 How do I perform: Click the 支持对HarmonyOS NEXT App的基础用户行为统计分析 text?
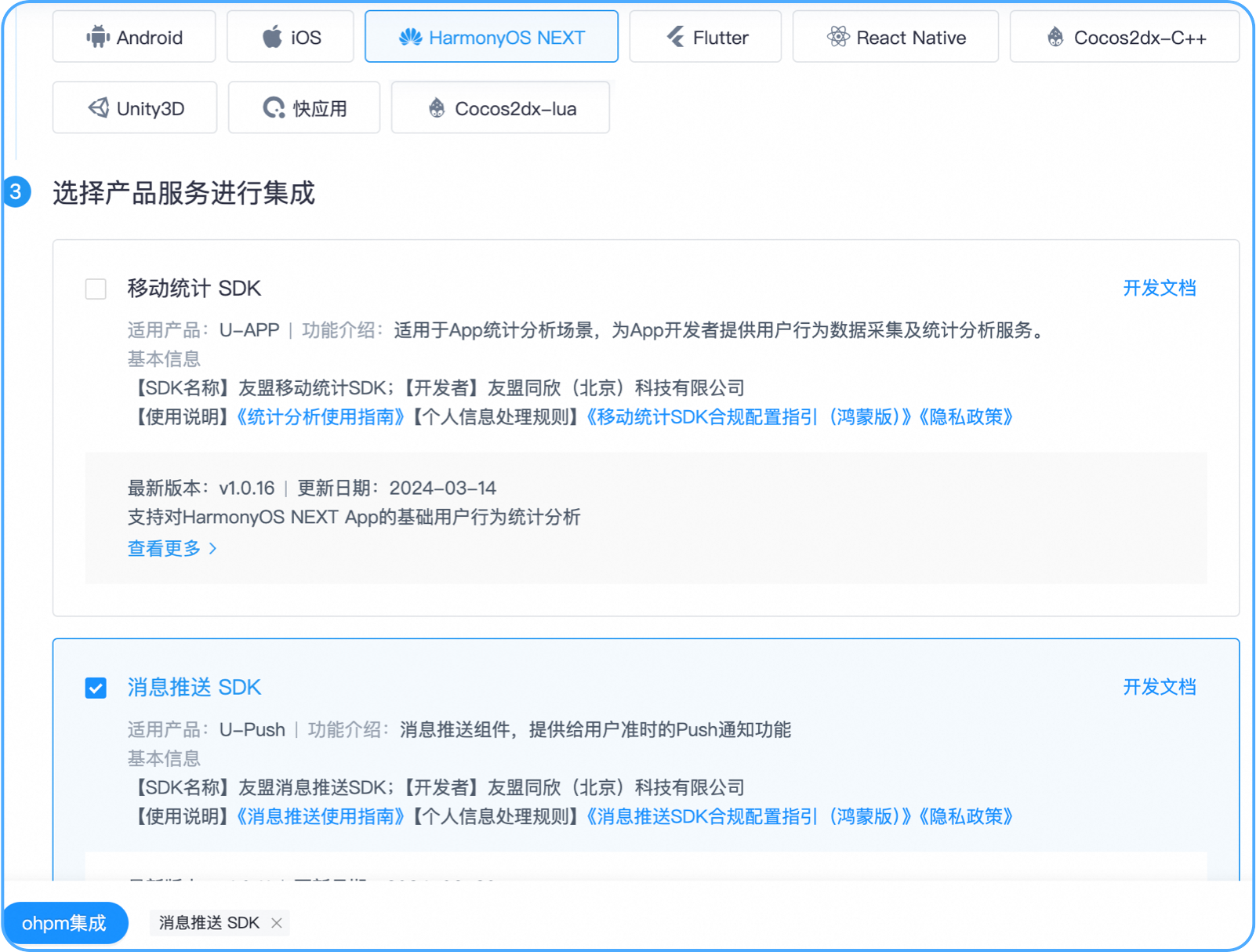pyautogui.click(x=354, y=518)
